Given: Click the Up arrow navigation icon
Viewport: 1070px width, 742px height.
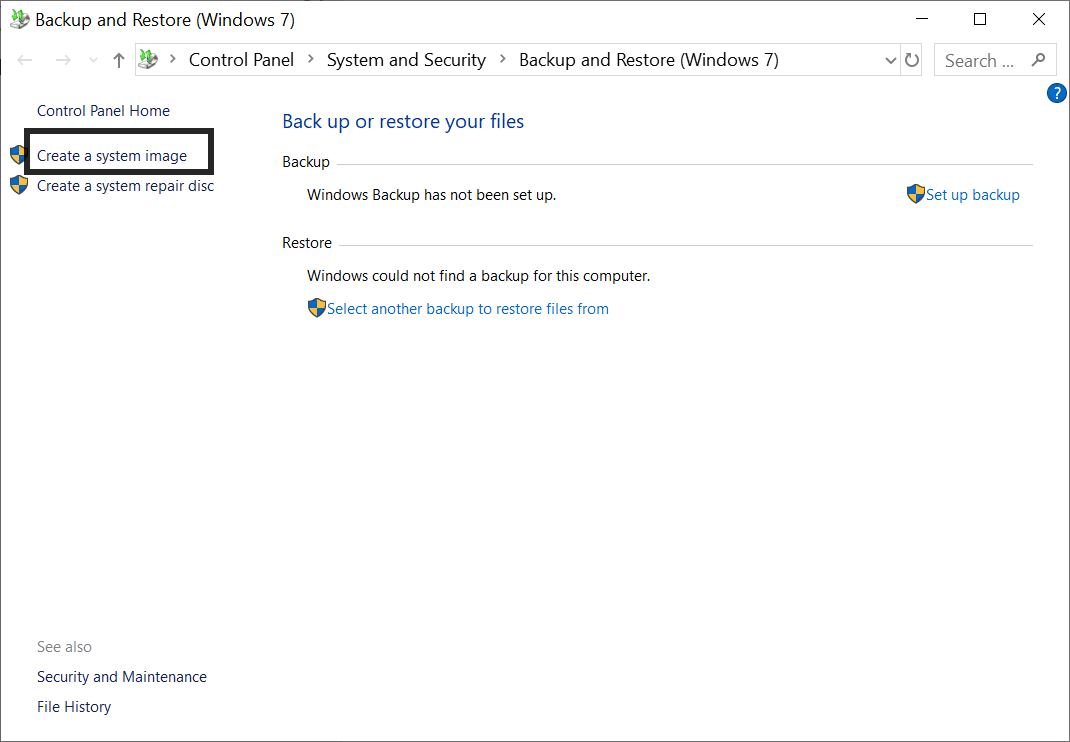Looking at the screenshot, I should (118, 60).
